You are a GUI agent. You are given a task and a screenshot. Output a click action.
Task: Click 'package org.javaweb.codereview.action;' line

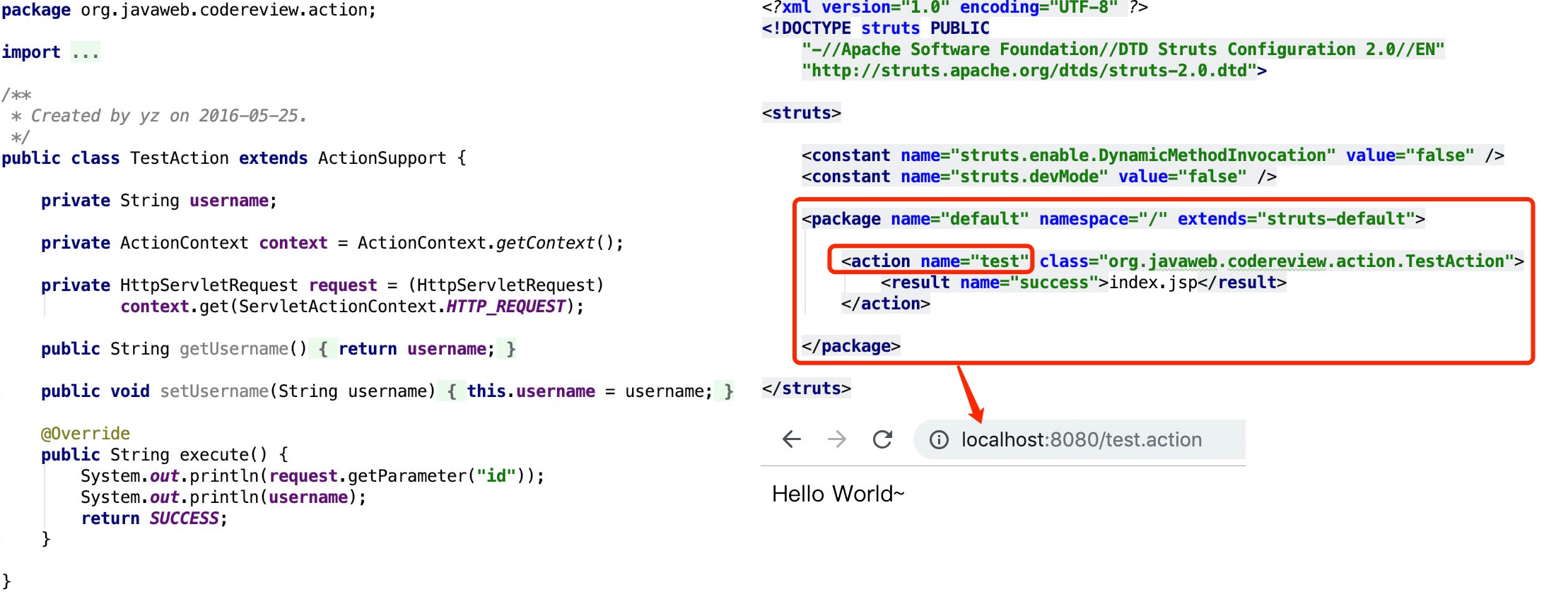pos(189,10)
